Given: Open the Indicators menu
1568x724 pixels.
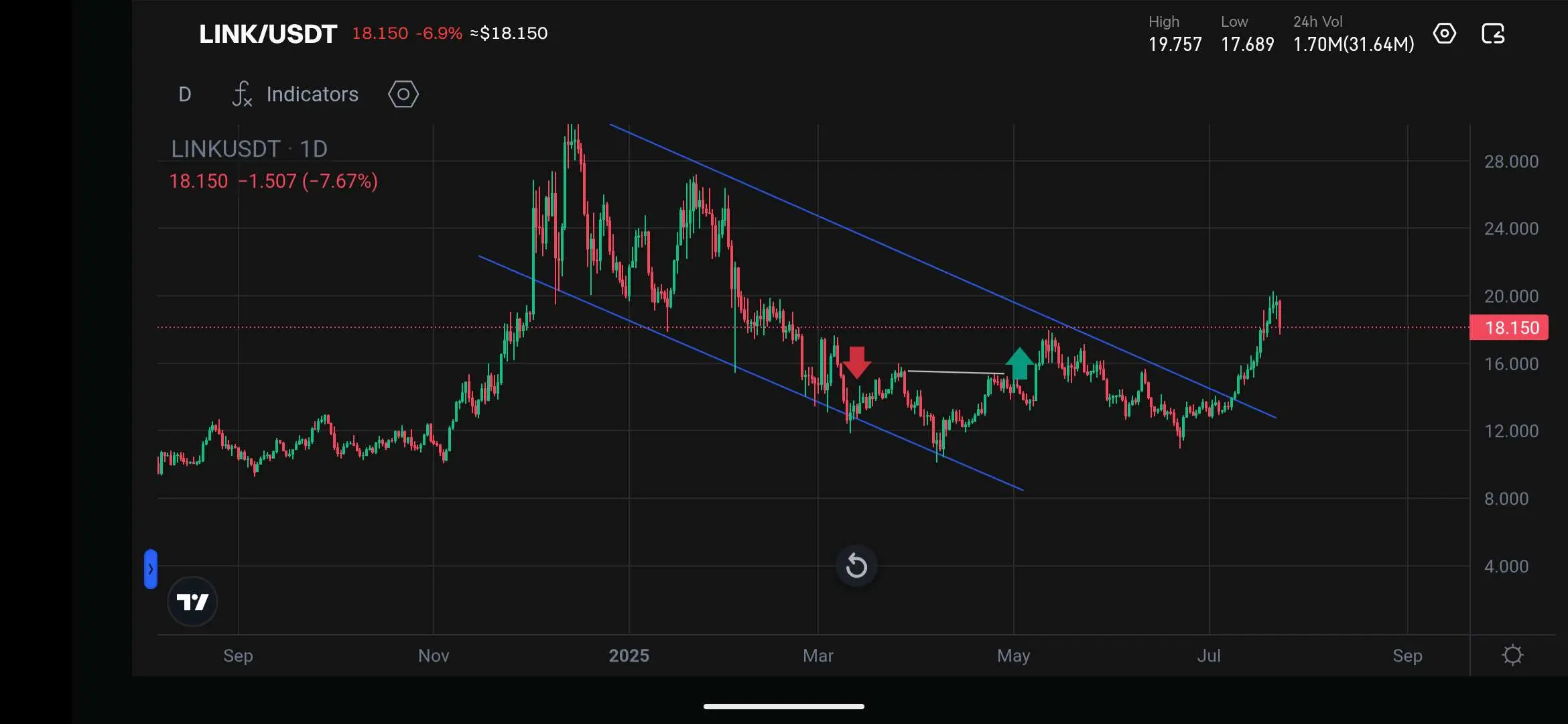Looking at the screenshot, I should [x=312, y=95].
